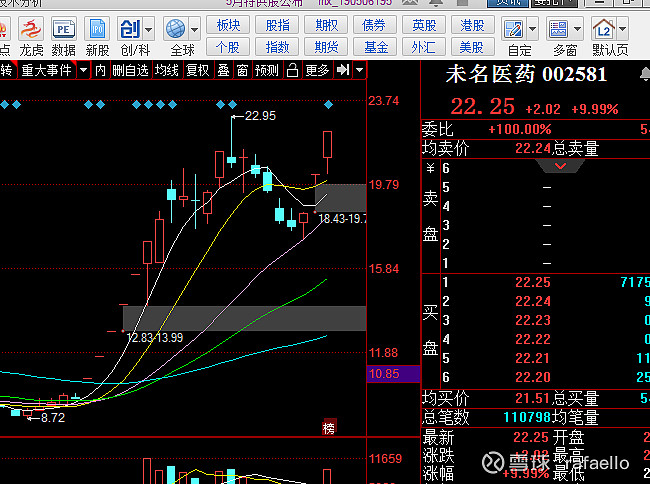
Task: Click the 12.83-13.99 gap zone label
Action: (154, 338)
